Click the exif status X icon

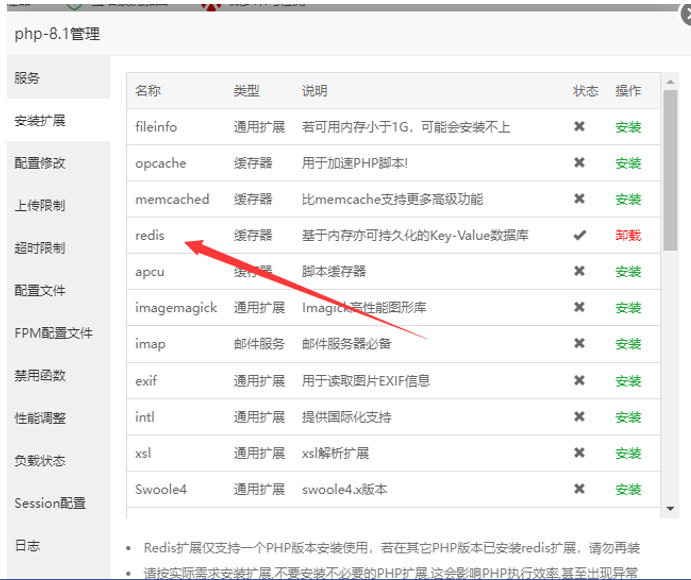(579, 380)
